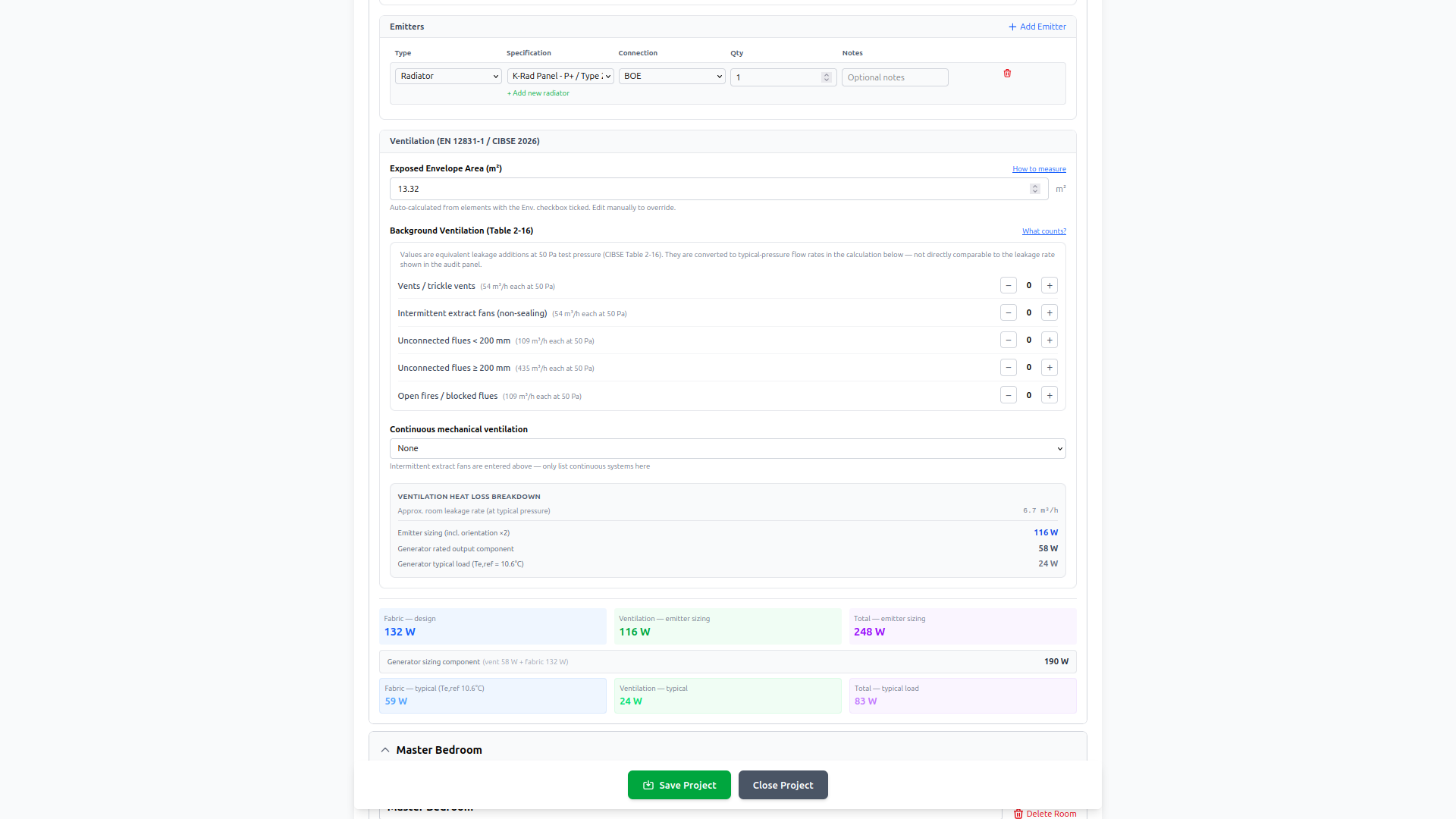This screenshot has width=1456, height=819.
Task: Decrease Intermittent extract fans count
Action: [1008, 313]
